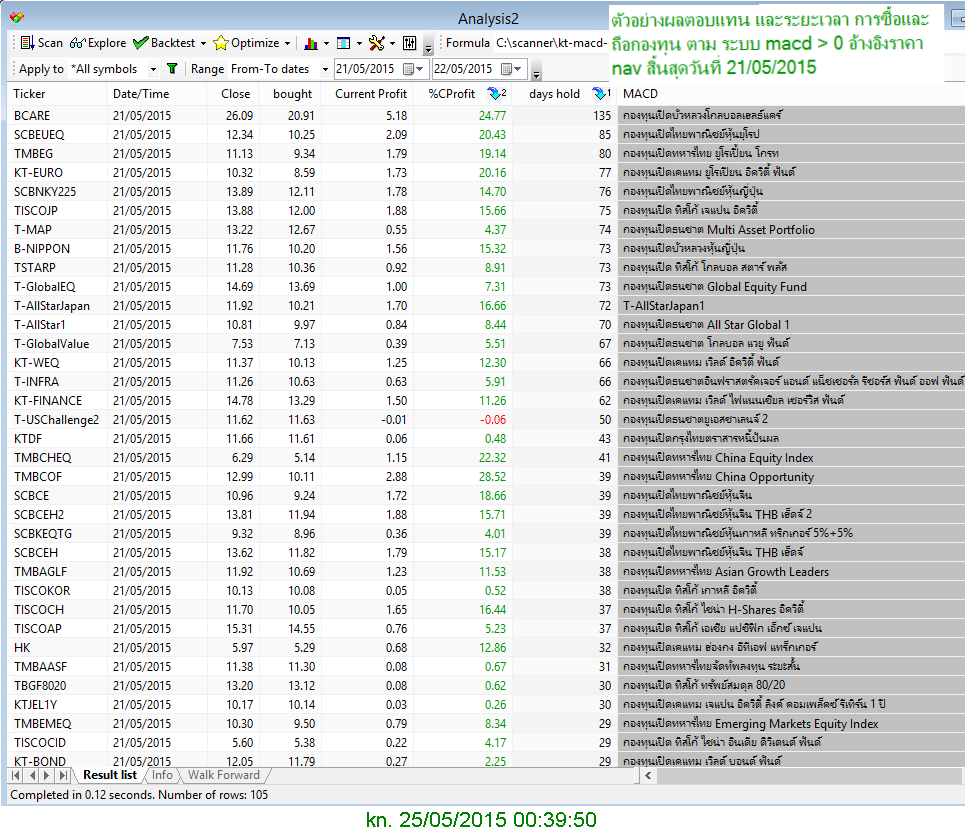965x832 pixels.
Task: Click the status bar completion message
Action: tap(139, 794)
